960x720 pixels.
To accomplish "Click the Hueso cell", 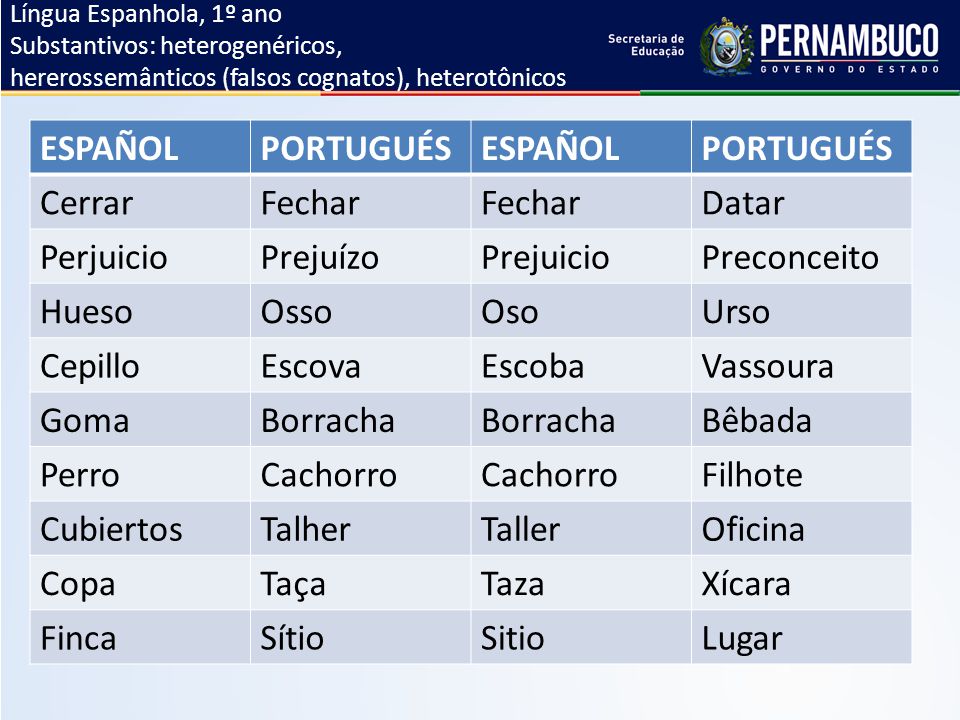I will point(140,311).
